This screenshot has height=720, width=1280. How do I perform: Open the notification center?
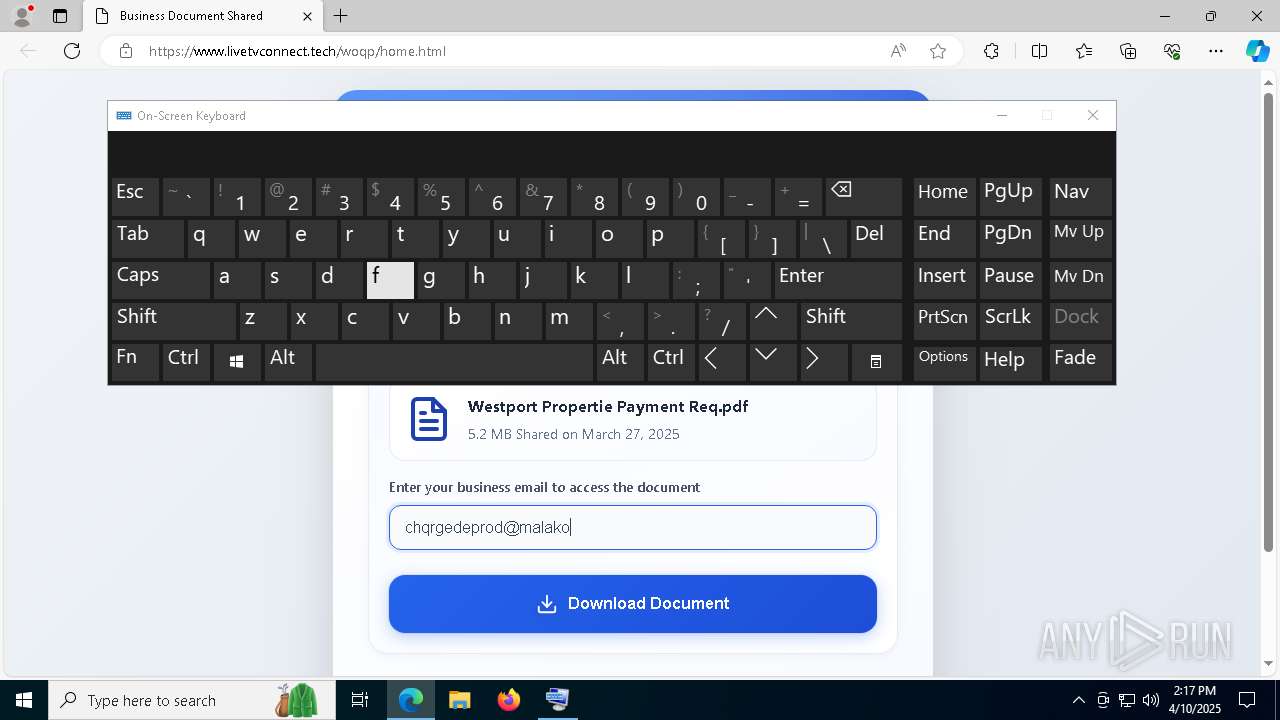pos(1247,700)
